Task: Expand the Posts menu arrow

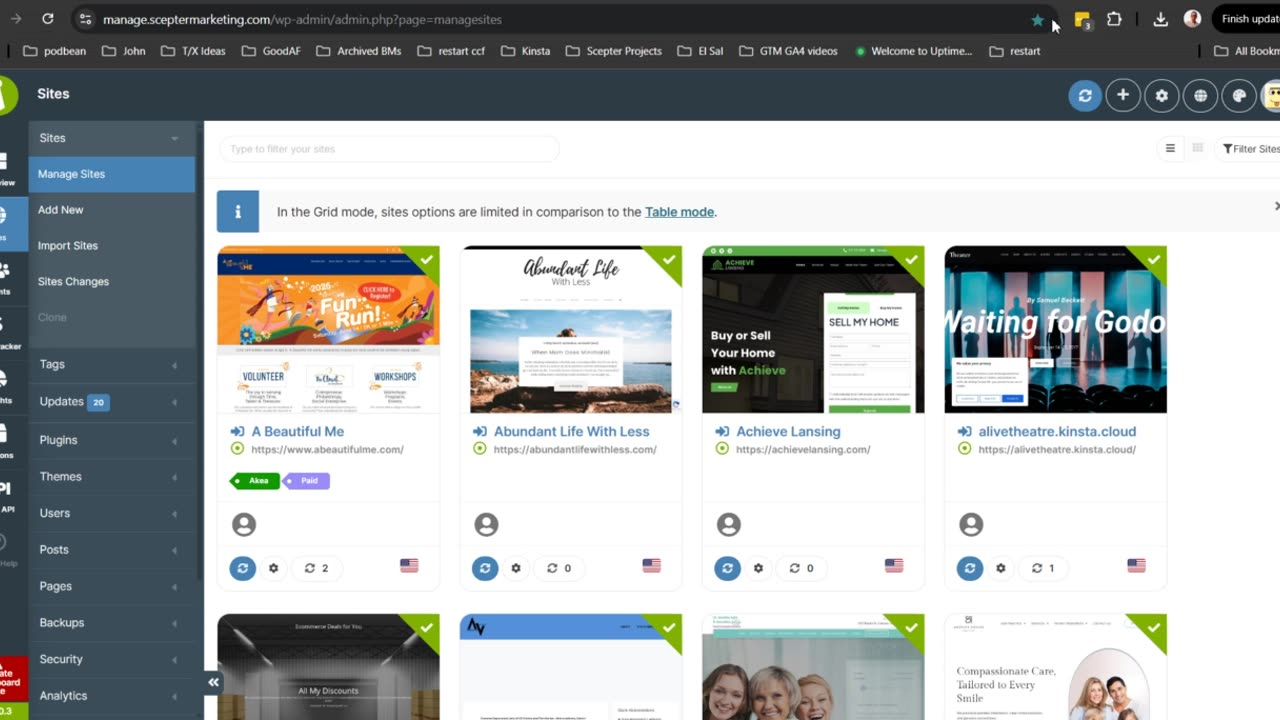Action: coord(174,550)
